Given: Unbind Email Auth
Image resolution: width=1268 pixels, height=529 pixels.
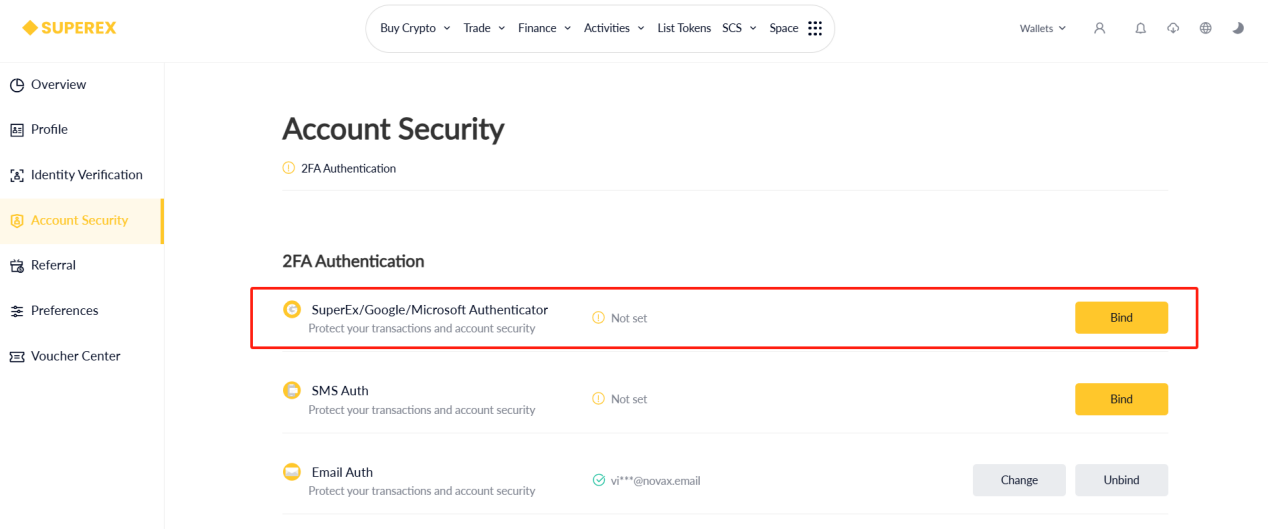Looking at the screenshot, I should tap(1121, 480).
